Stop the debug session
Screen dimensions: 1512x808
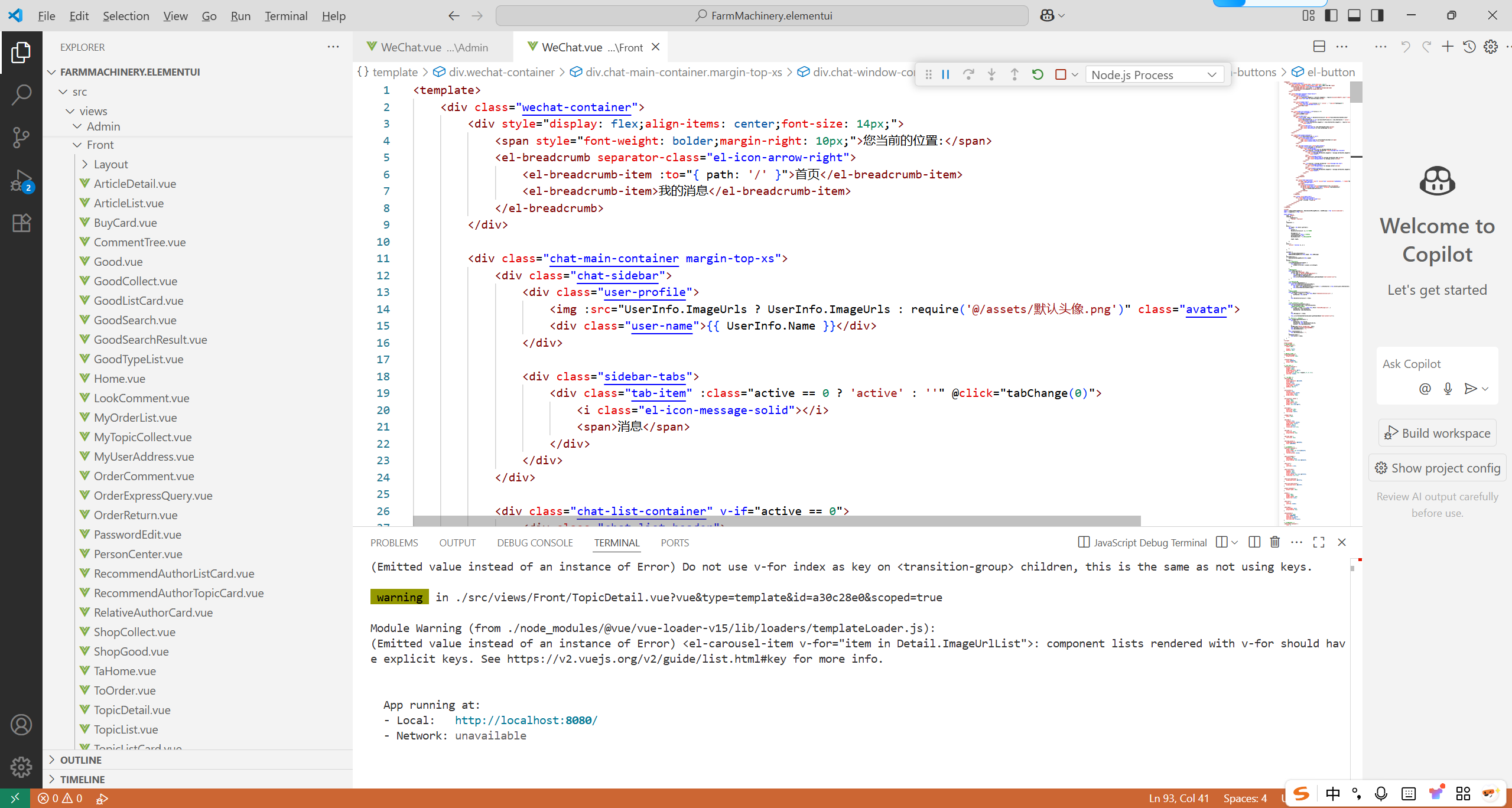click(1061, 74)
